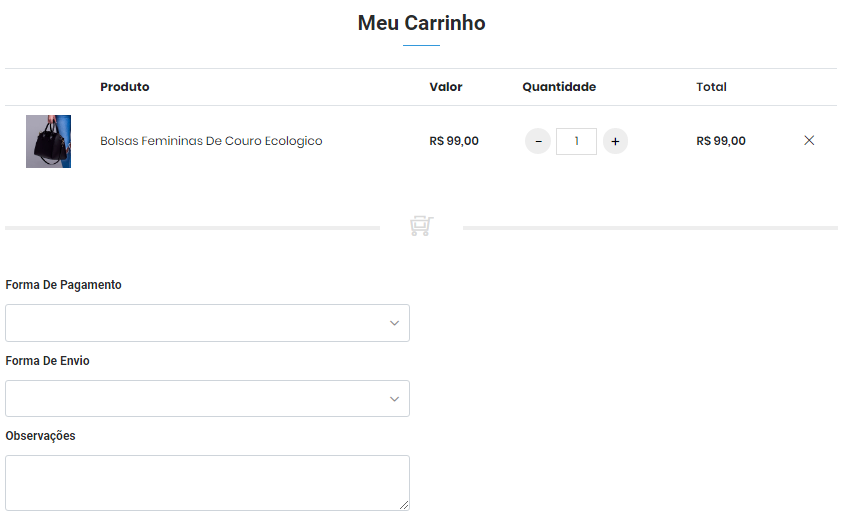Click the Meu Carrinho page heading
Image resolution: width=865 pixels, height=527 pixels.
421,23
